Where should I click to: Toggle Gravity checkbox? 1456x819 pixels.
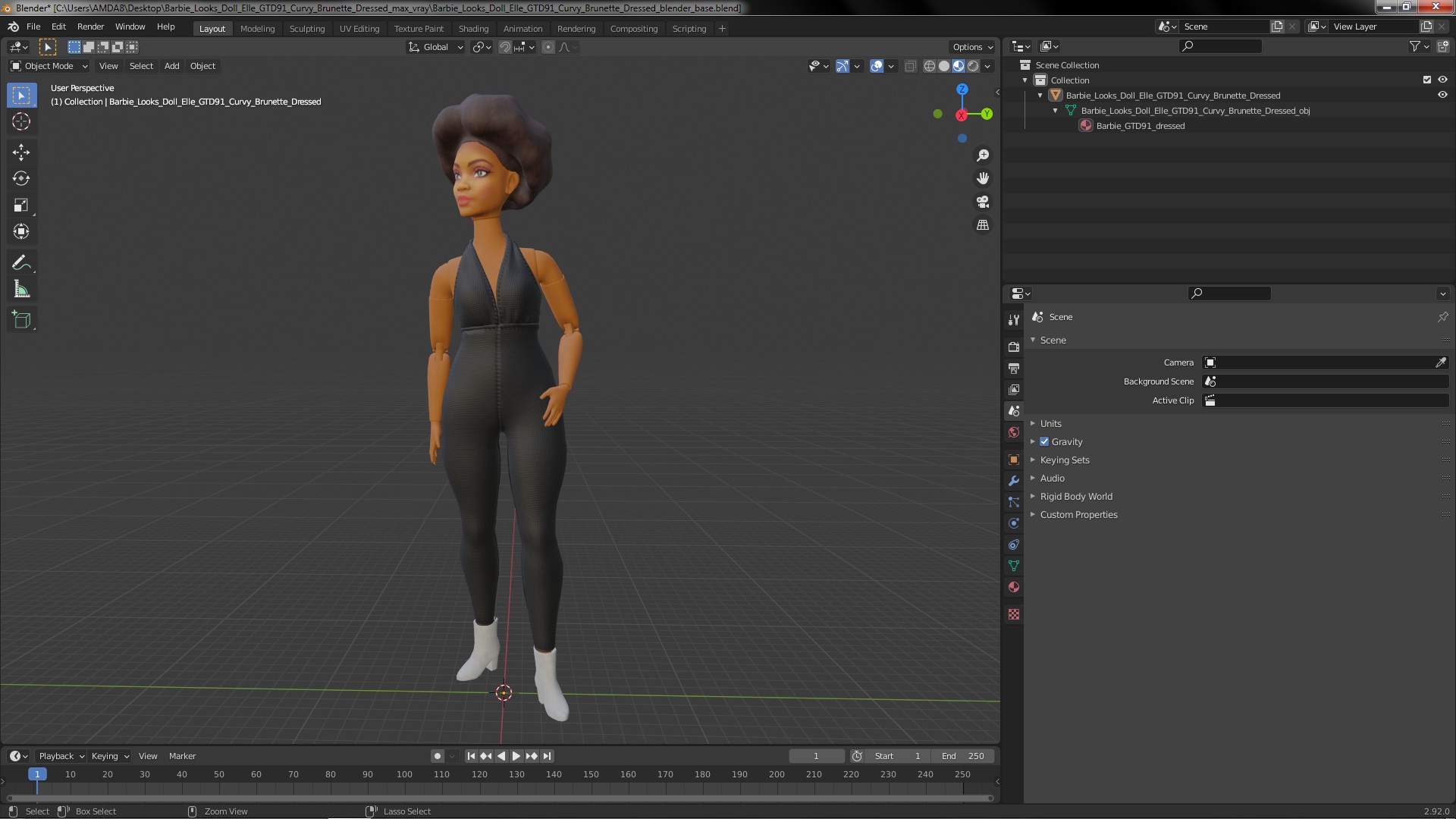[x=1044, y=442]
